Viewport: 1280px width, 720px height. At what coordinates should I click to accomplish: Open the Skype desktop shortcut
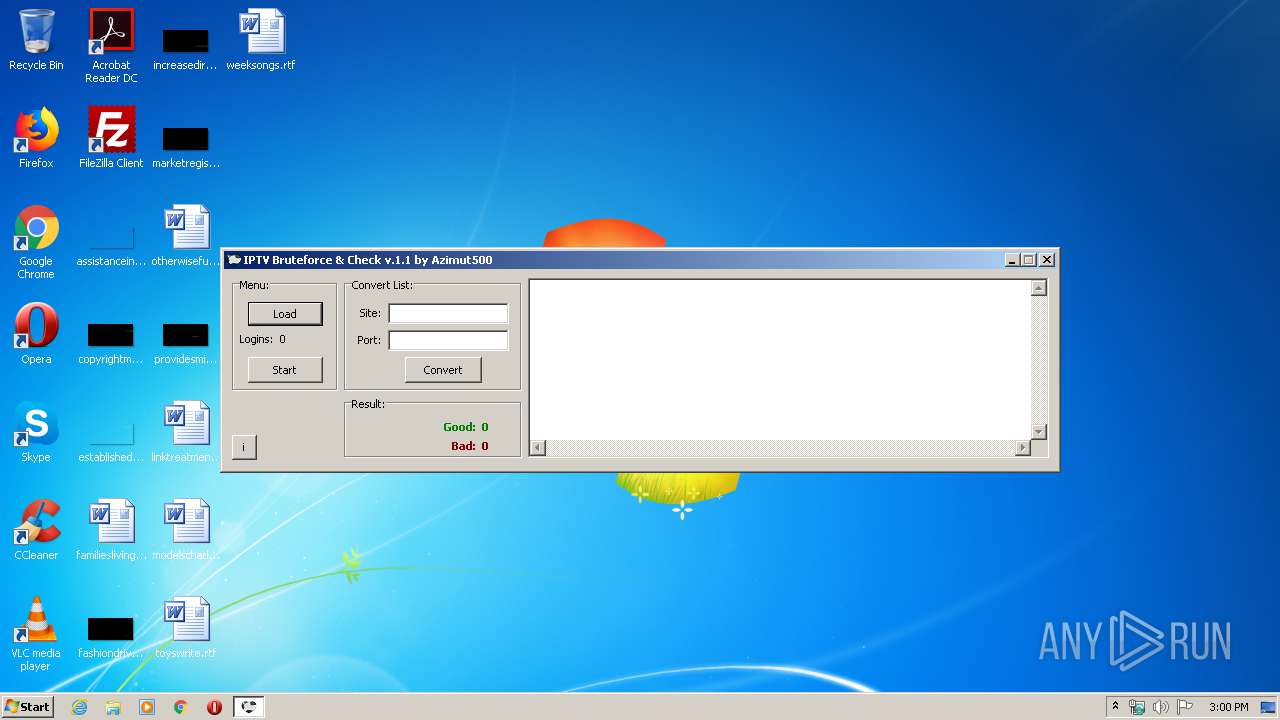click(36, 434)
